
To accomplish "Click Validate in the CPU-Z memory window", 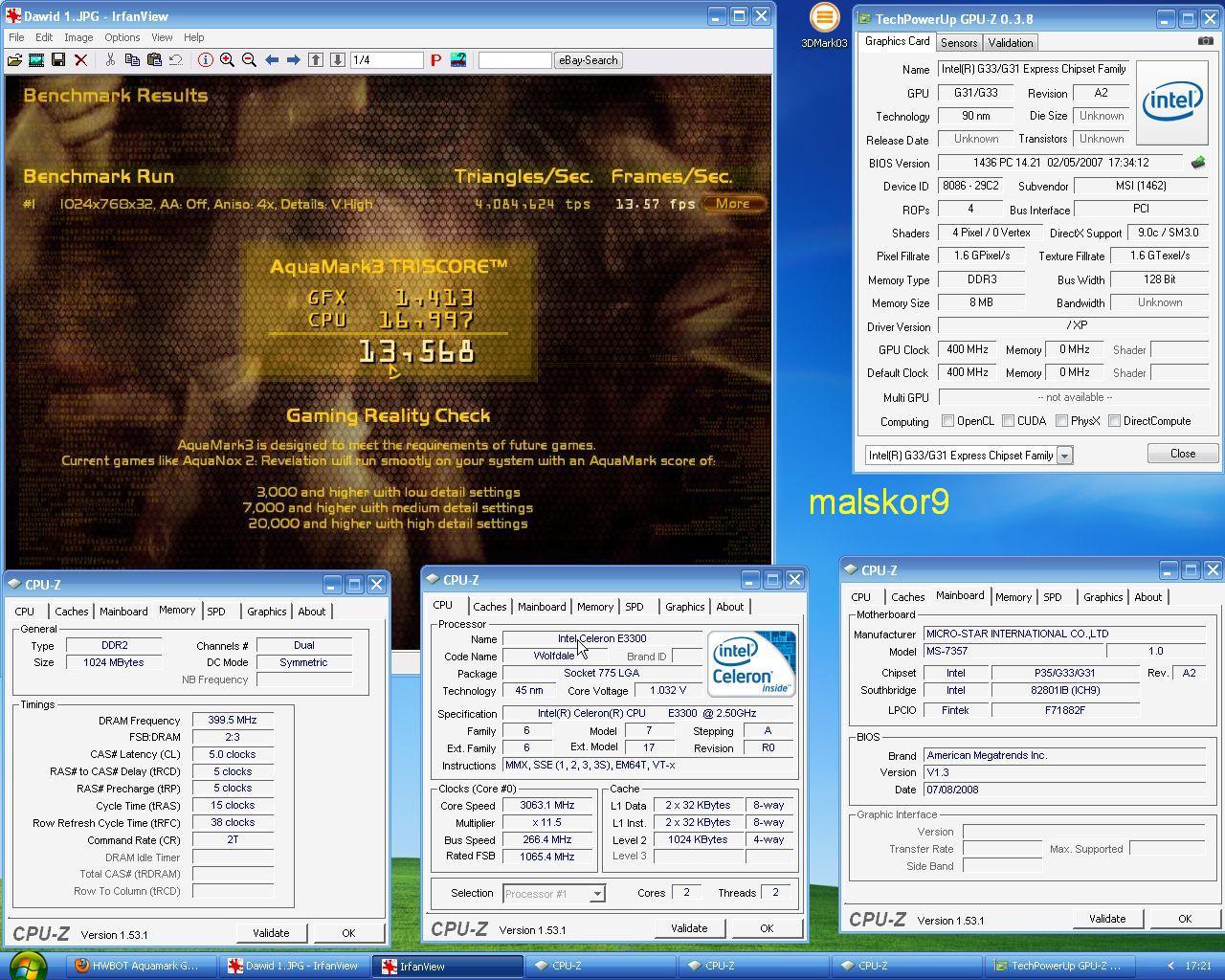I will tap(271, 933).
